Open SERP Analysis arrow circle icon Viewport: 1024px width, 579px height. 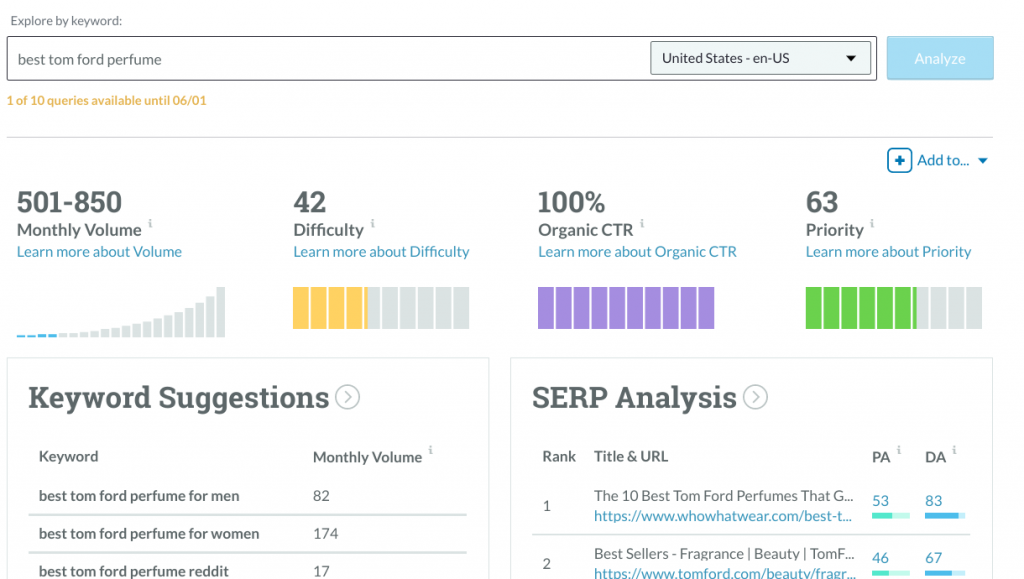(756, 397)
